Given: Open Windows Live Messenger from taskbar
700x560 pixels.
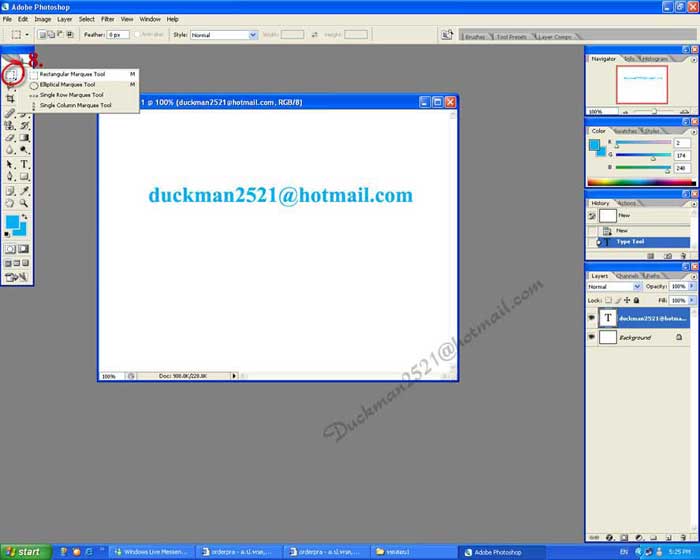Looking at the screenshot, I should coord(152,552).
